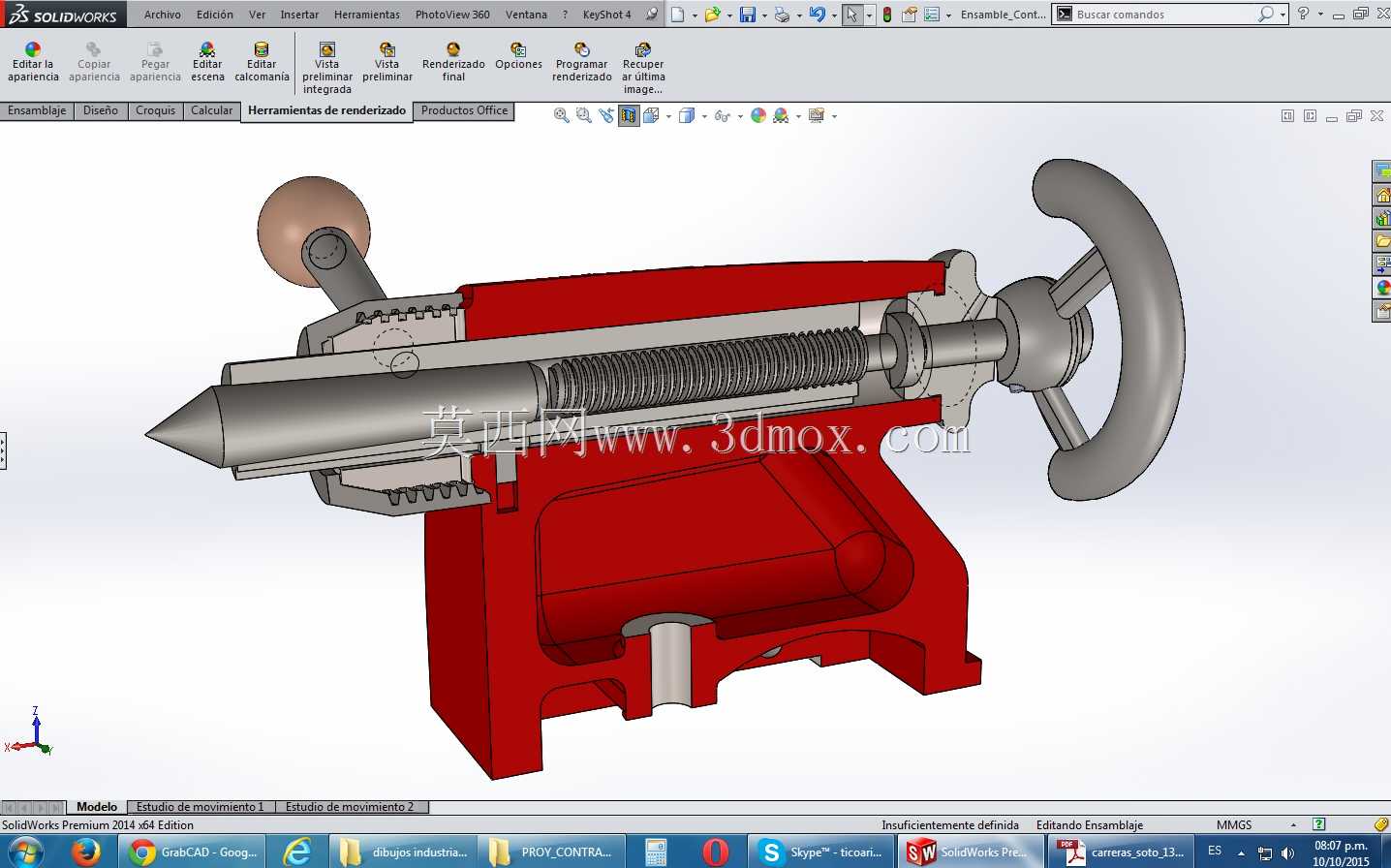
Task: Open the Herramientas menu
Action: [367, 15]
